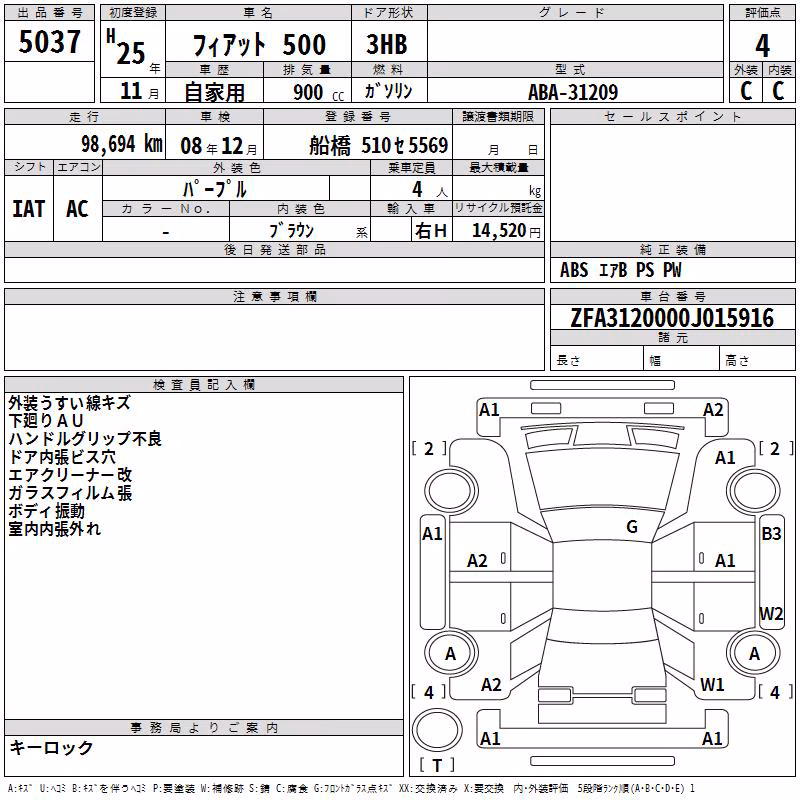Click the W1 marker near rear quarter

(x=712, y=685)
